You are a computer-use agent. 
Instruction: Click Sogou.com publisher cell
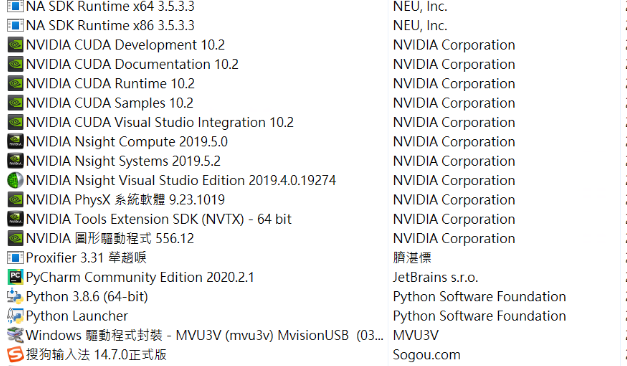pyautogui.click(x=426, y=354)
